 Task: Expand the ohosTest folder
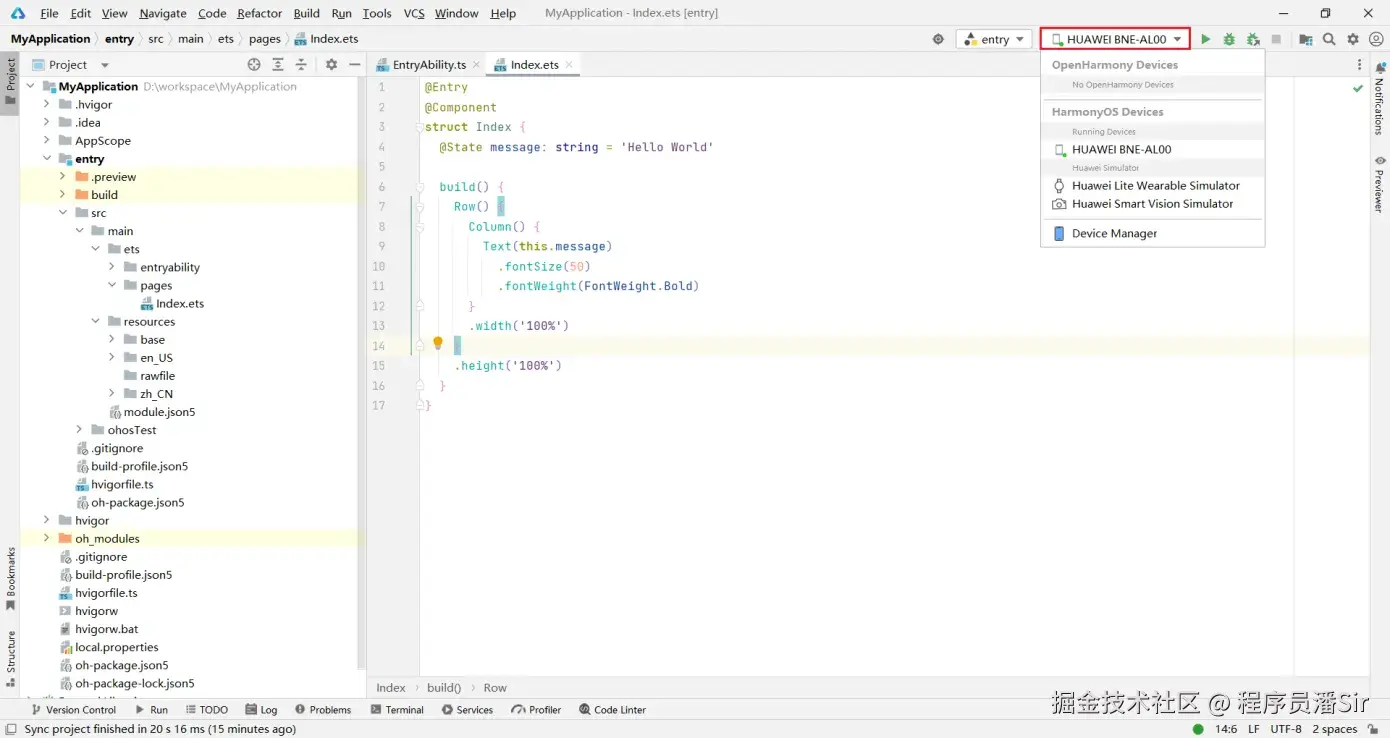(x=79, y=430)
